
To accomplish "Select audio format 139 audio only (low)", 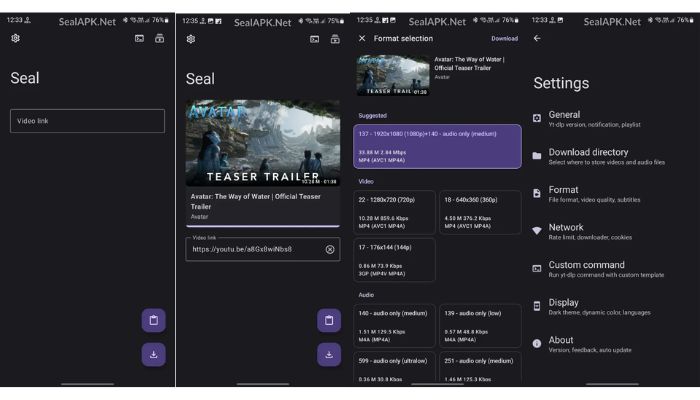I will 480,326.
